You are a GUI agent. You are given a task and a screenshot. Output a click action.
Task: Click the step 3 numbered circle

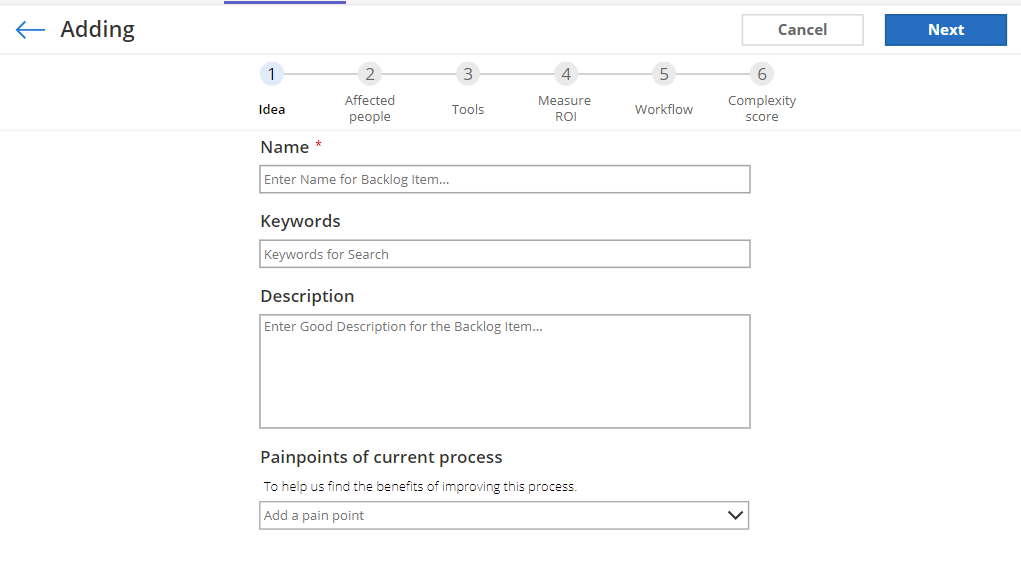pos(468,74)
